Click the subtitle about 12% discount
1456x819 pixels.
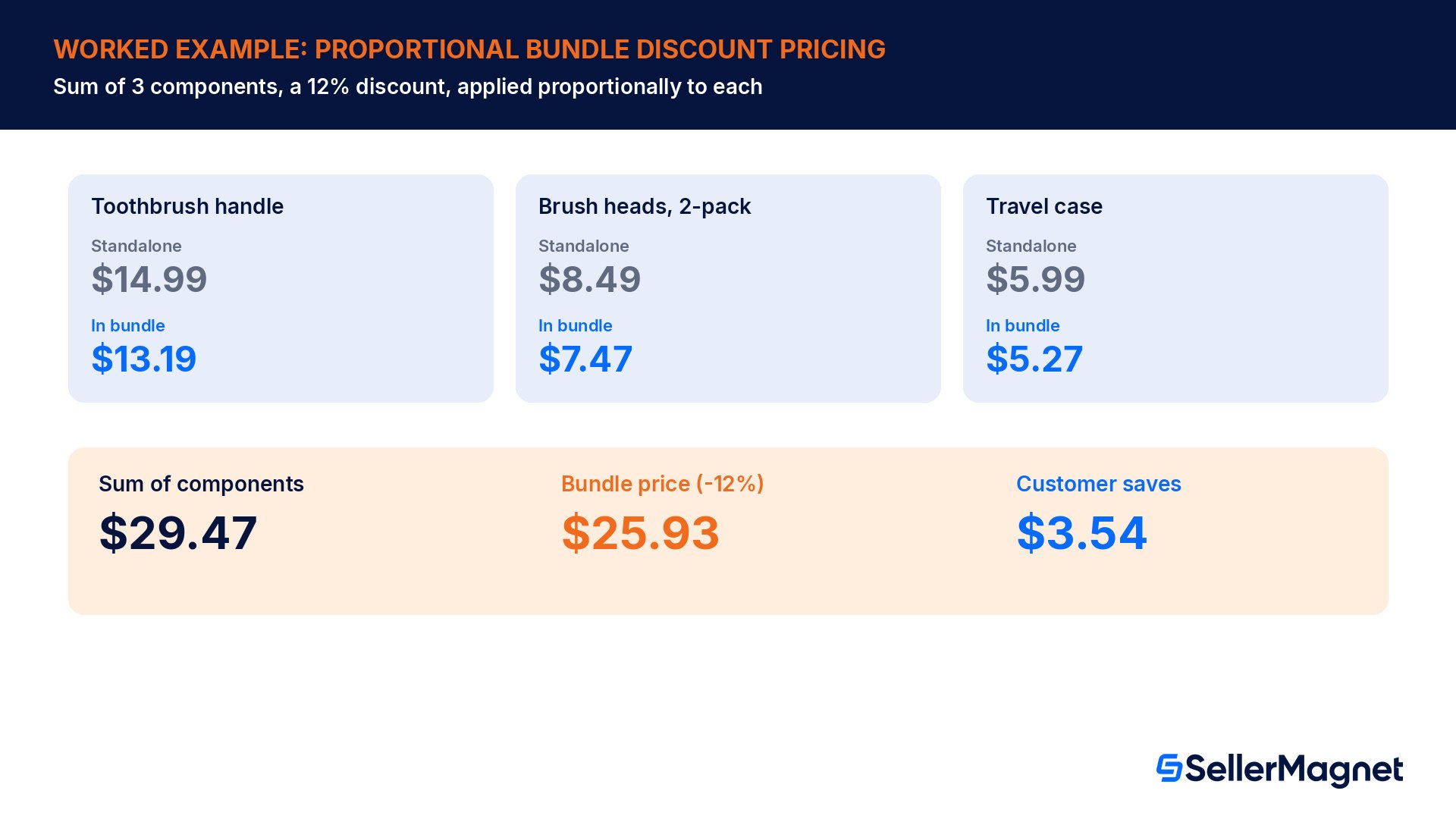click(x=408, y=86)
